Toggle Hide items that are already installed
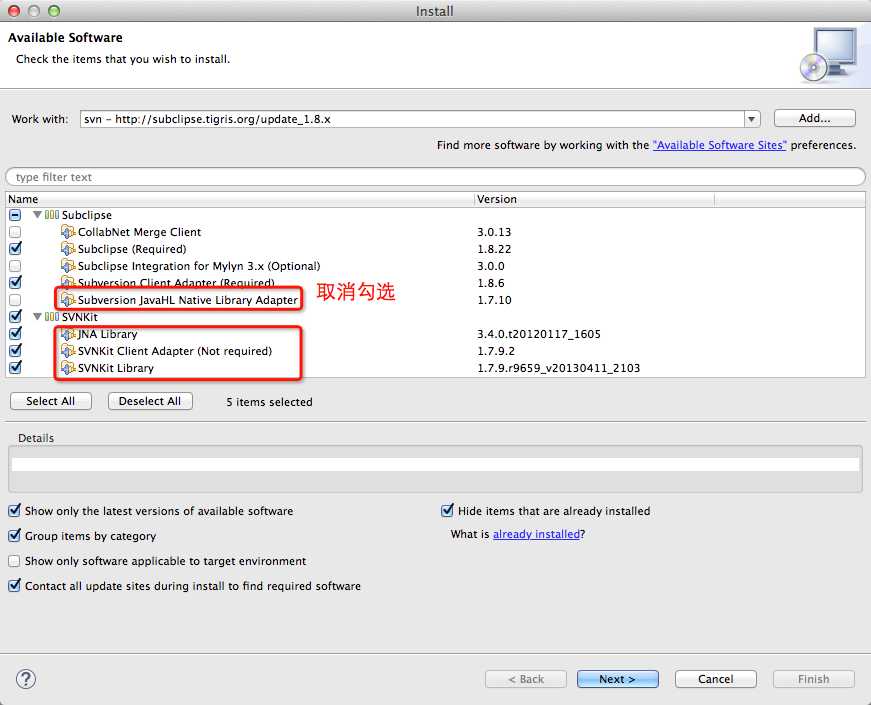Image resolution: width=871 pixels, height=705 pixels. (447, 511)
